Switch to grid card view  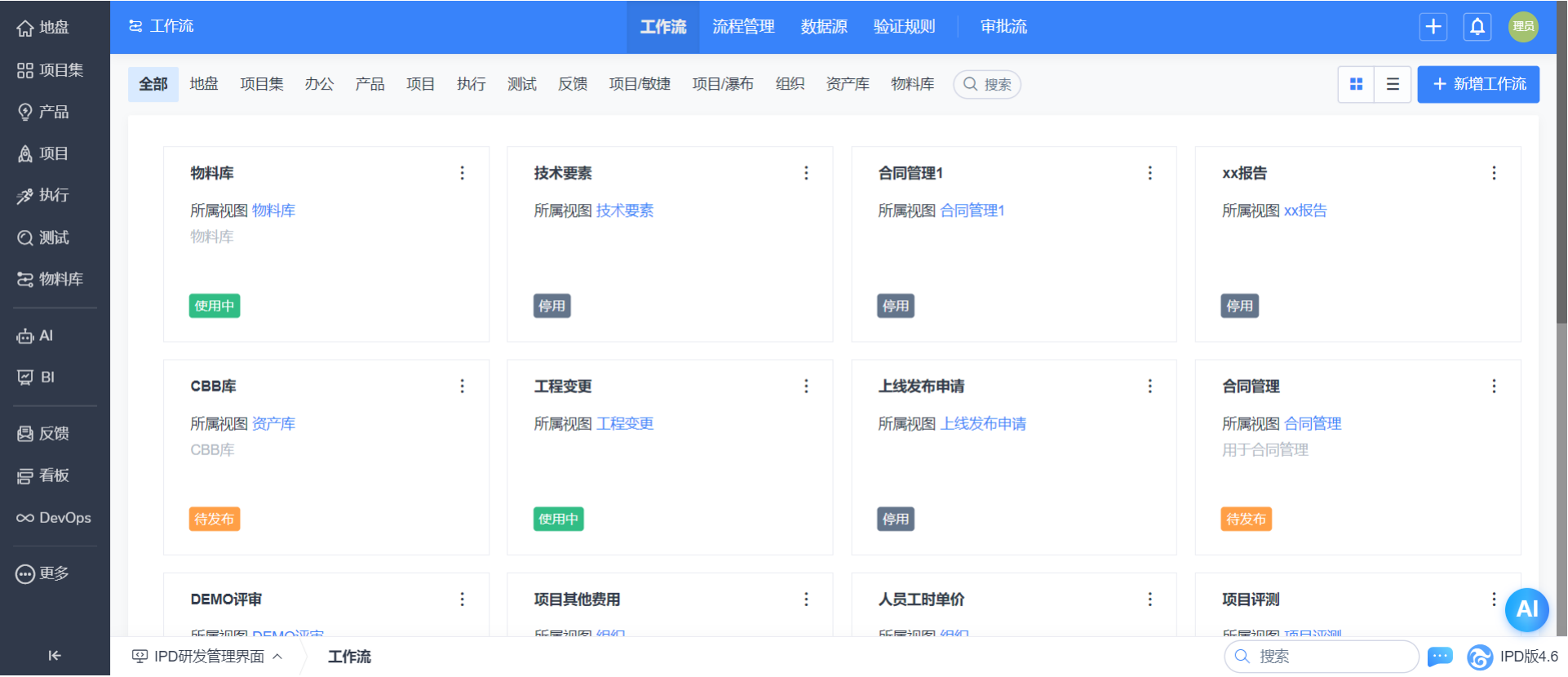[x=1356, y=84]
